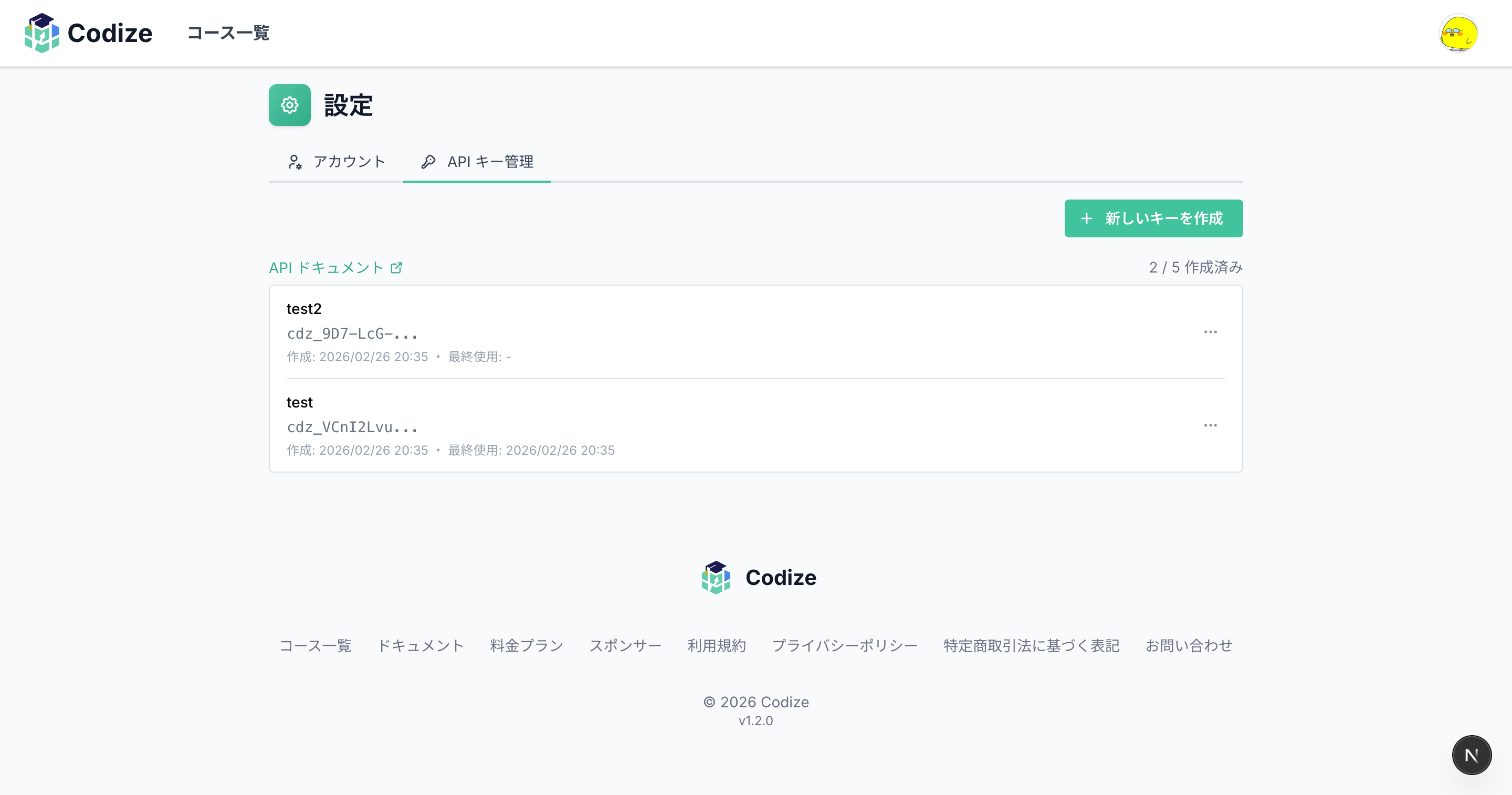This screenshot has height=795, width=1512.
Task: Open options menu for test key
Action: [1210, 425]
